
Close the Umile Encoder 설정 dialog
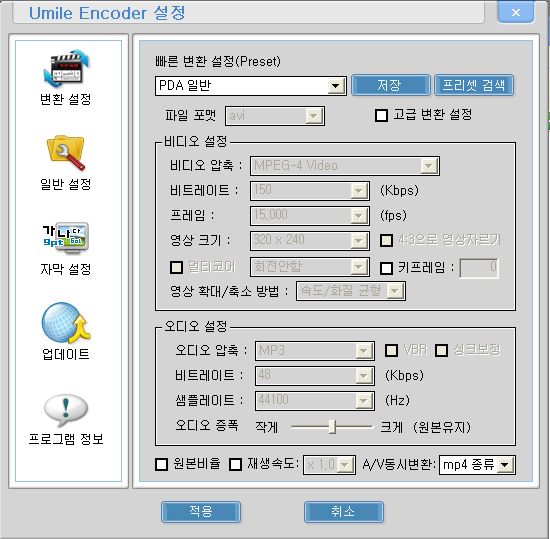click(x=516, y=12)
